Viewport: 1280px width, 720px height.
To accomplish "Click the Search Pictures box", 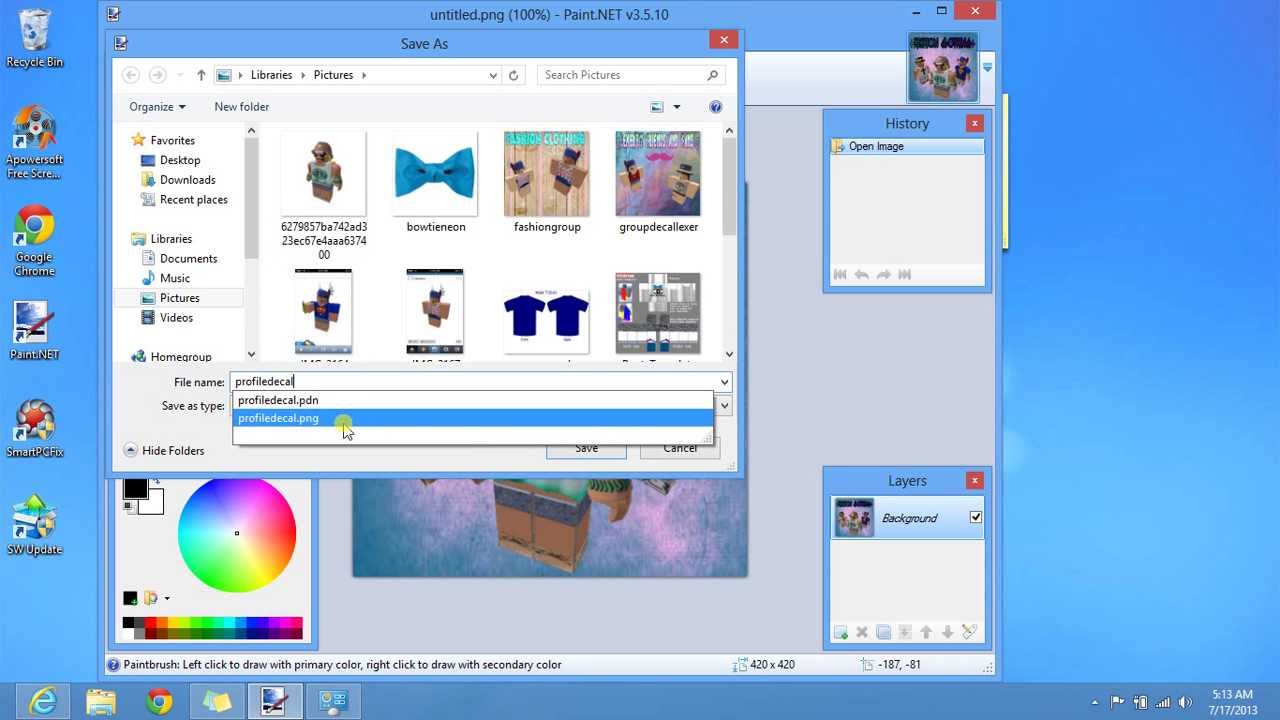I will coord(620,75).
